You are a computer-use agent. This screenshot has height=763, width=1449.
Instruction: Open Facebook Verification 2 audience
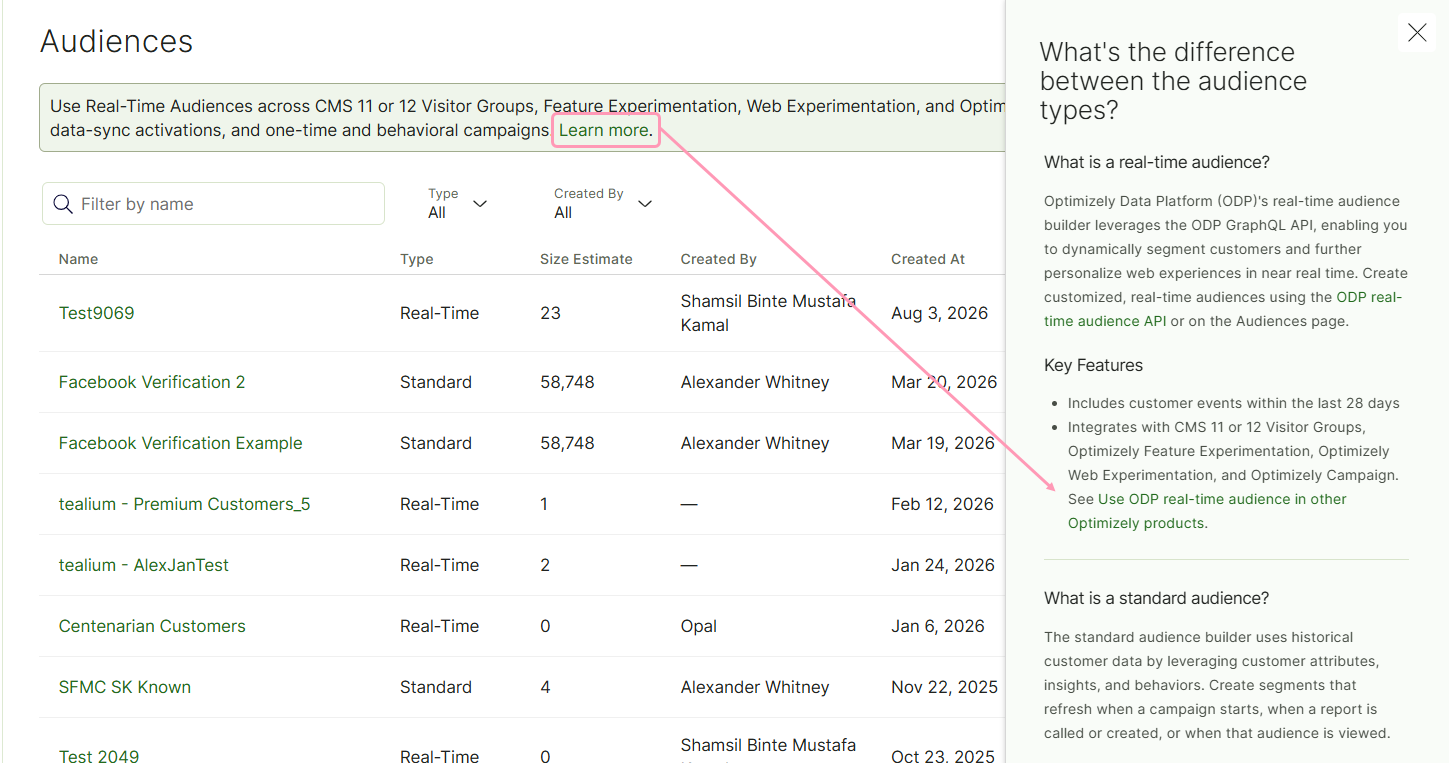[152, 382]
